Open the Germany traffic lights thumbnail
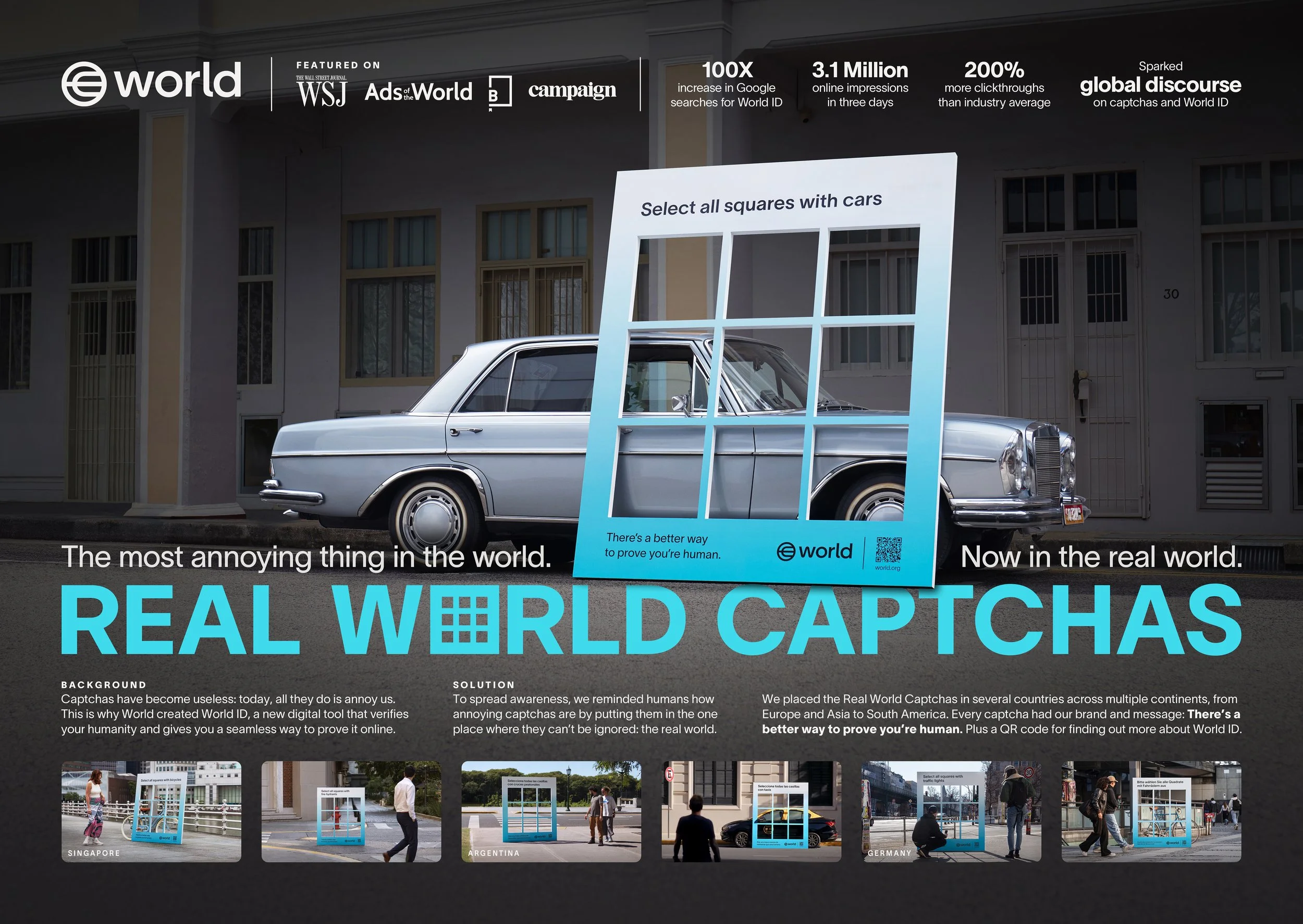The width and height of the screenshot is (1303, 924). coord(951,811)
